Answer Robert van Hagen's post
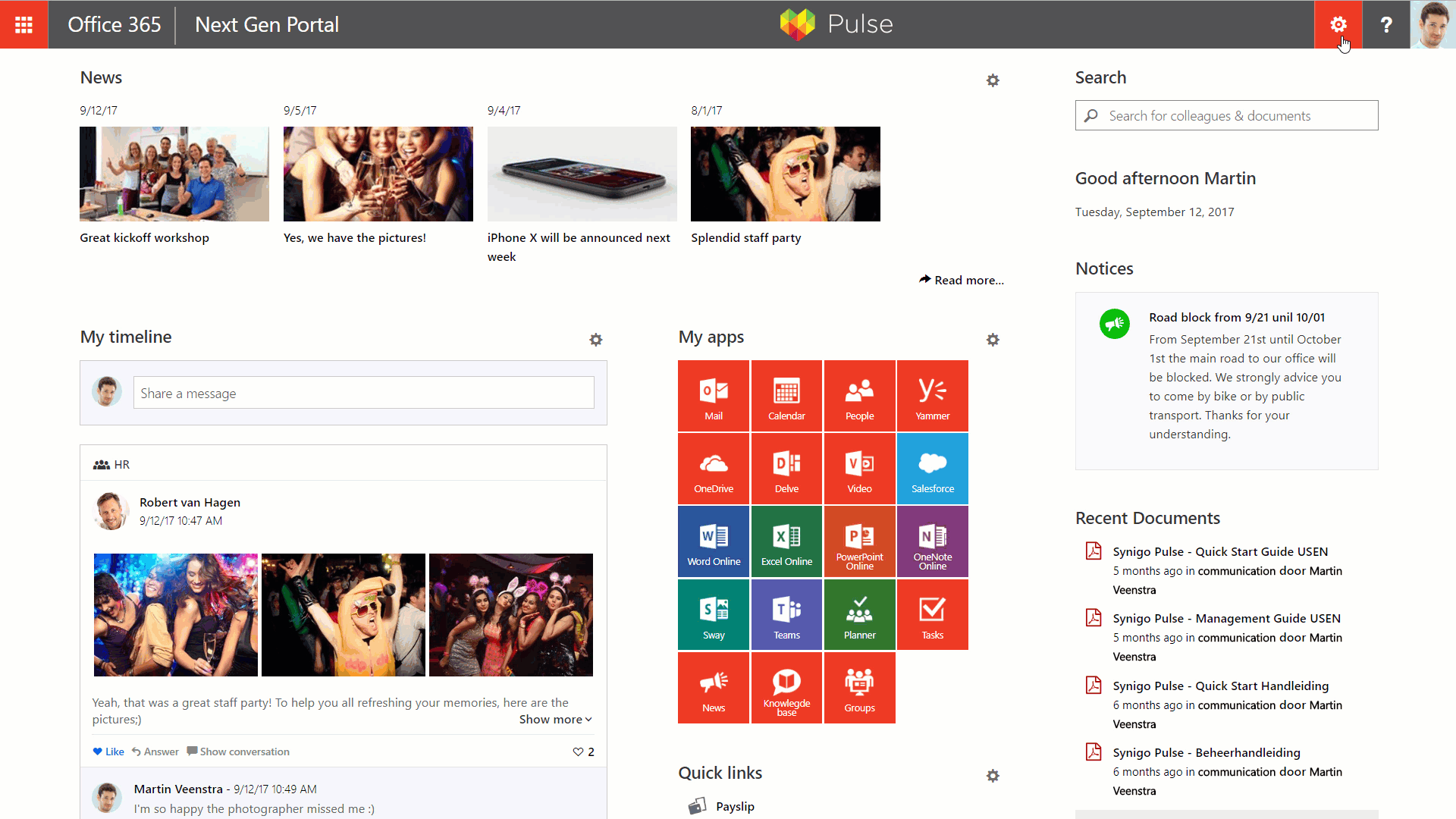1456x819 pixels. 155,752
